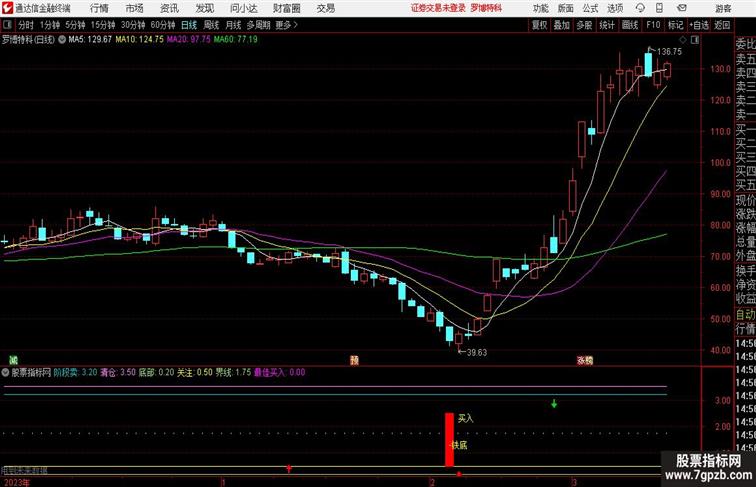Image resolution: width=756 pixels, height=487 pixels.
Task: Open the 发现 menu
Action: click(204, 8)
